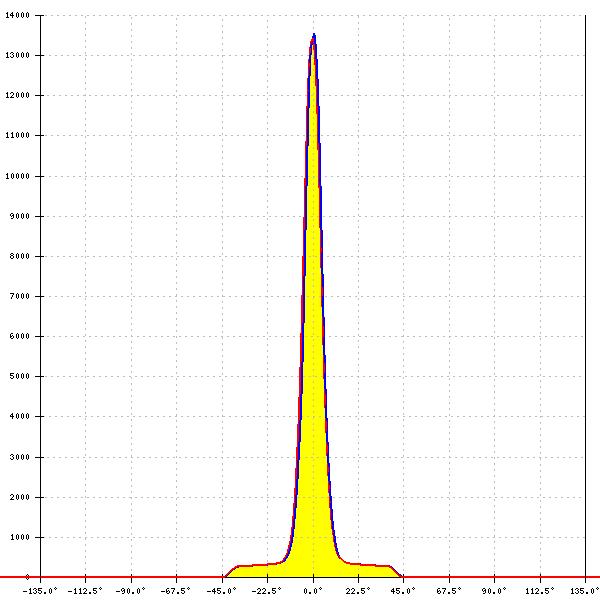The height and width of the screenshot is (600, 600).
Task: Click the 7000 y-axis label
Action: click(x=19, y=296)
